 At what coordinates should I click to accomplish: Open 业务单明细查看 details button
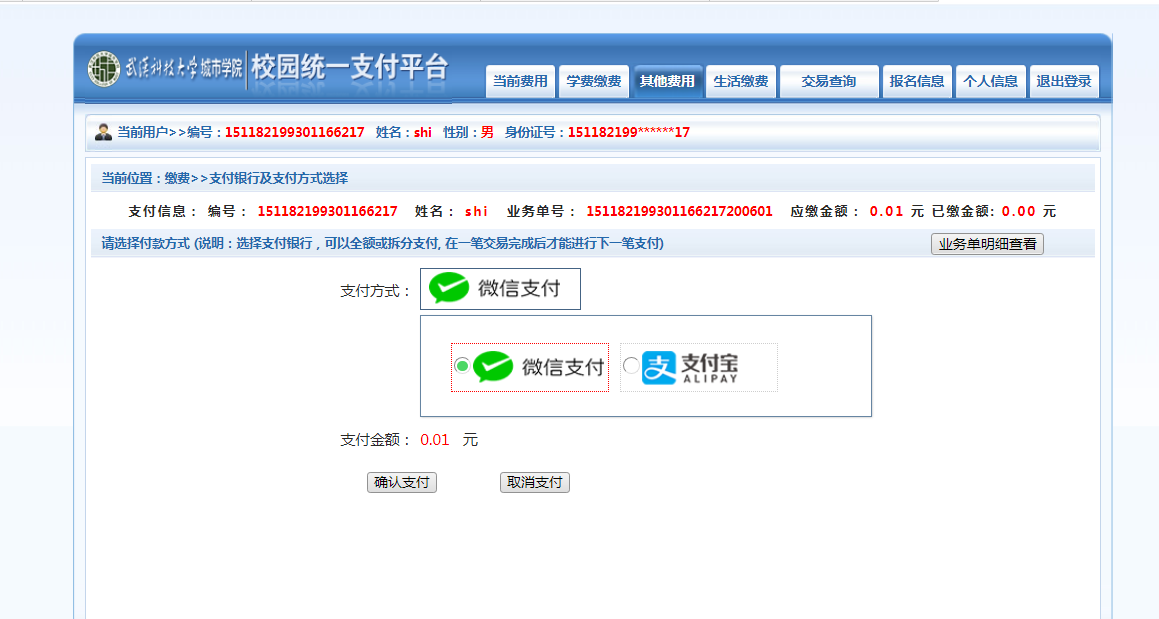[987, 244]
